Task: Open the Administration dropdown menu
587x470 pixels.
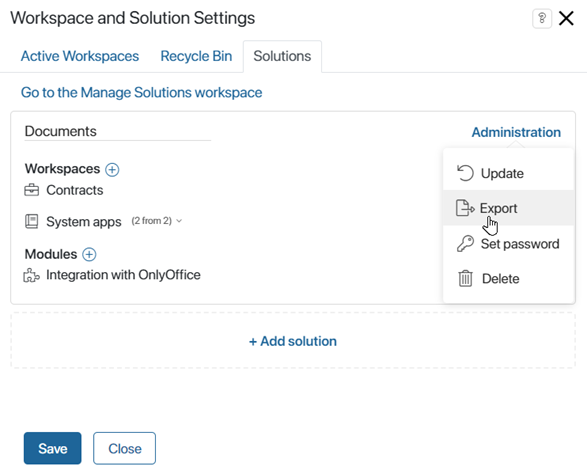Action: click(x=516, y=132)
